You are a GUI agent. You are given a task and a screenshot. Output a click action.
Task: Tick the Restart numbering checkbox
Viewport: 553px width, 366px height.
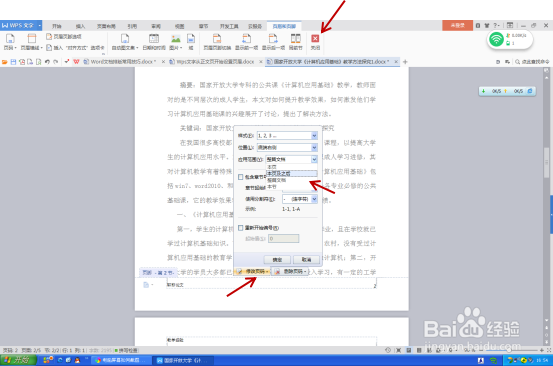241,228
